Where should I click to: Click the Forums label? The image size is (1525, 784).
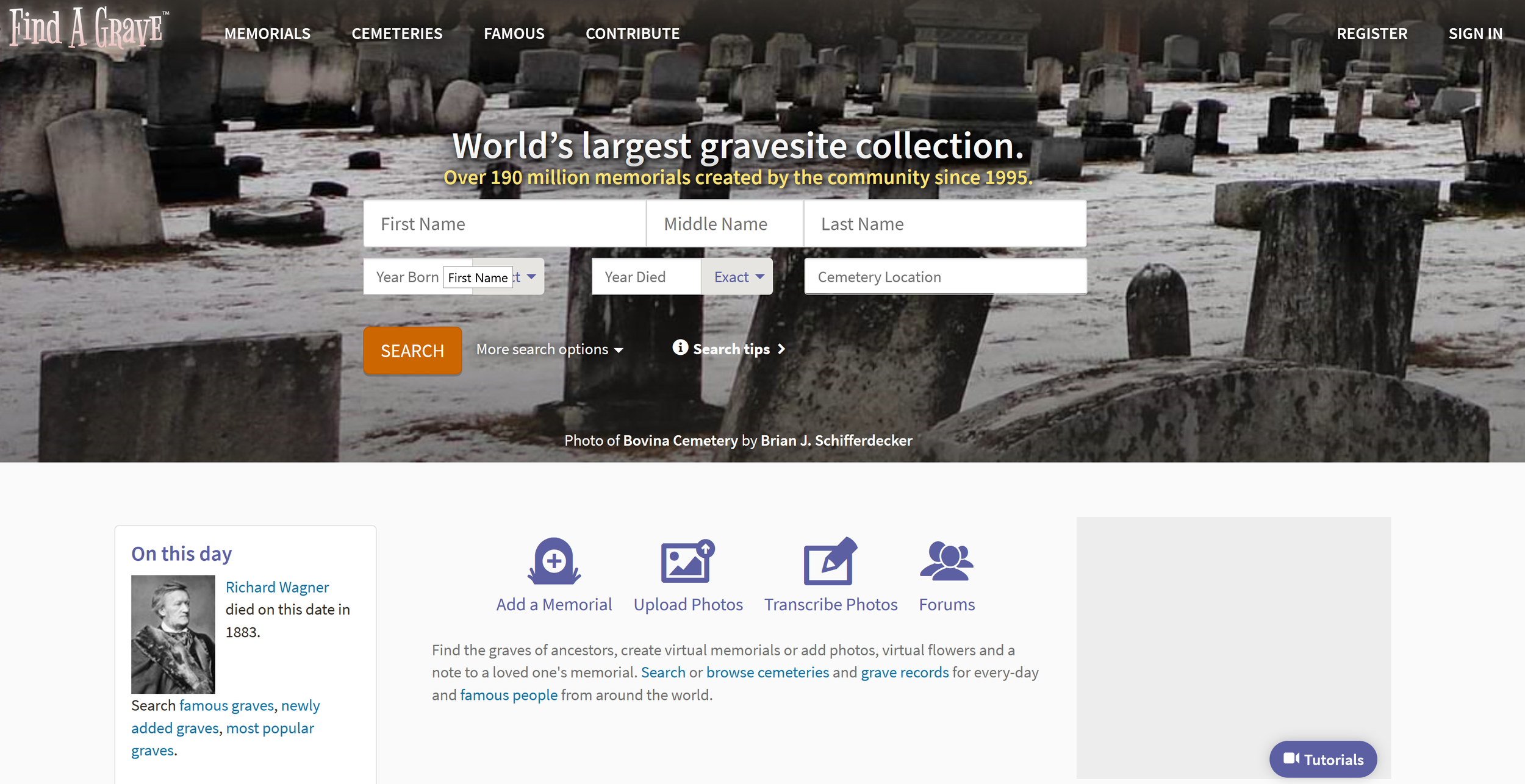[947, 604]
